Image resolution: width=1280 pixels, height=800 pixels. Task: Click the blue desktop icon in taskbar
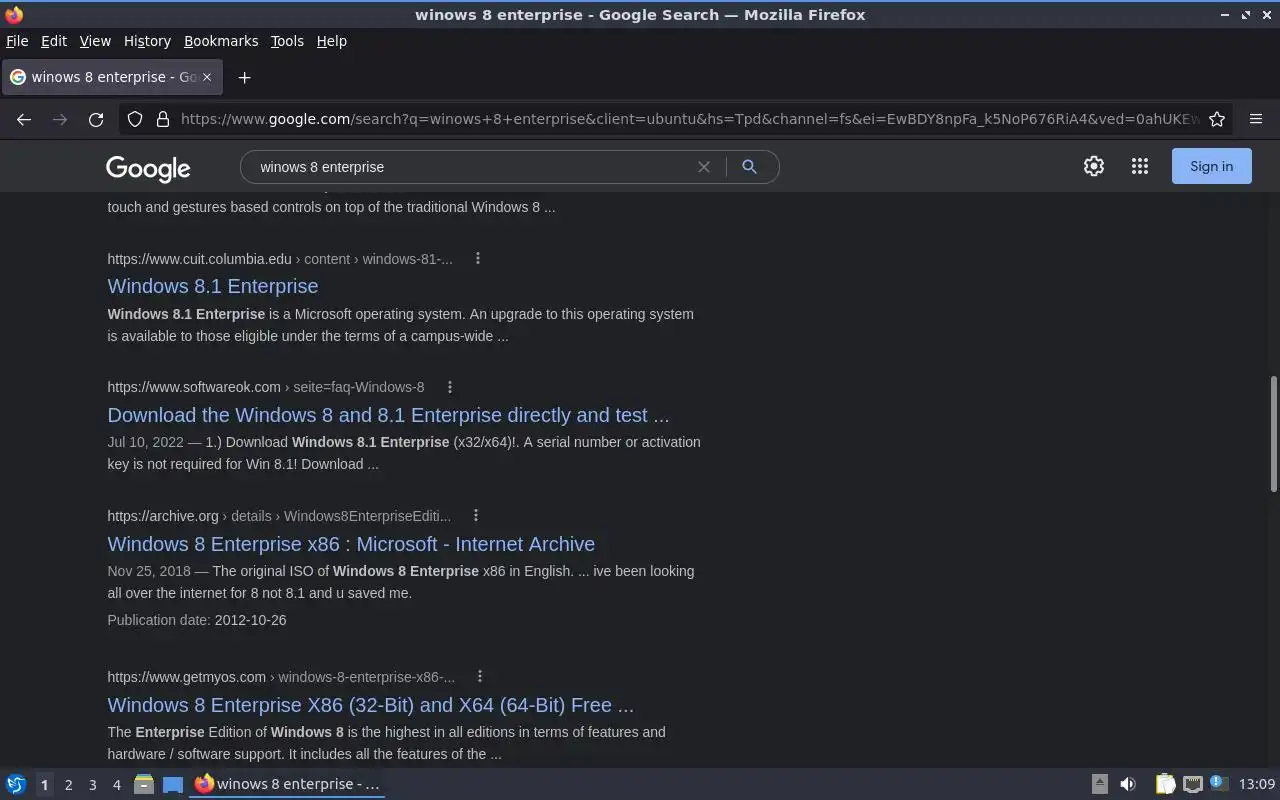coord(173,784)
